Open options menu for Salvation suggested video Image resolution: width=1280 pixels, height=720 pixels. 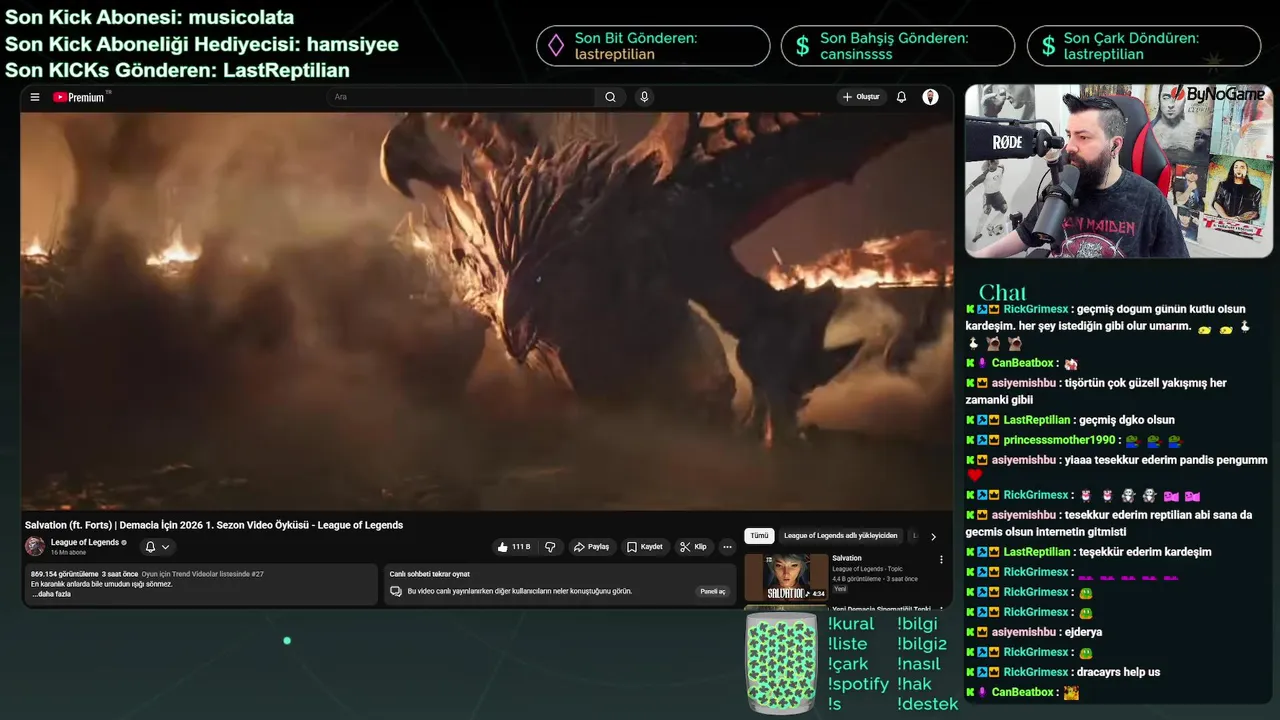click(940, 560)
